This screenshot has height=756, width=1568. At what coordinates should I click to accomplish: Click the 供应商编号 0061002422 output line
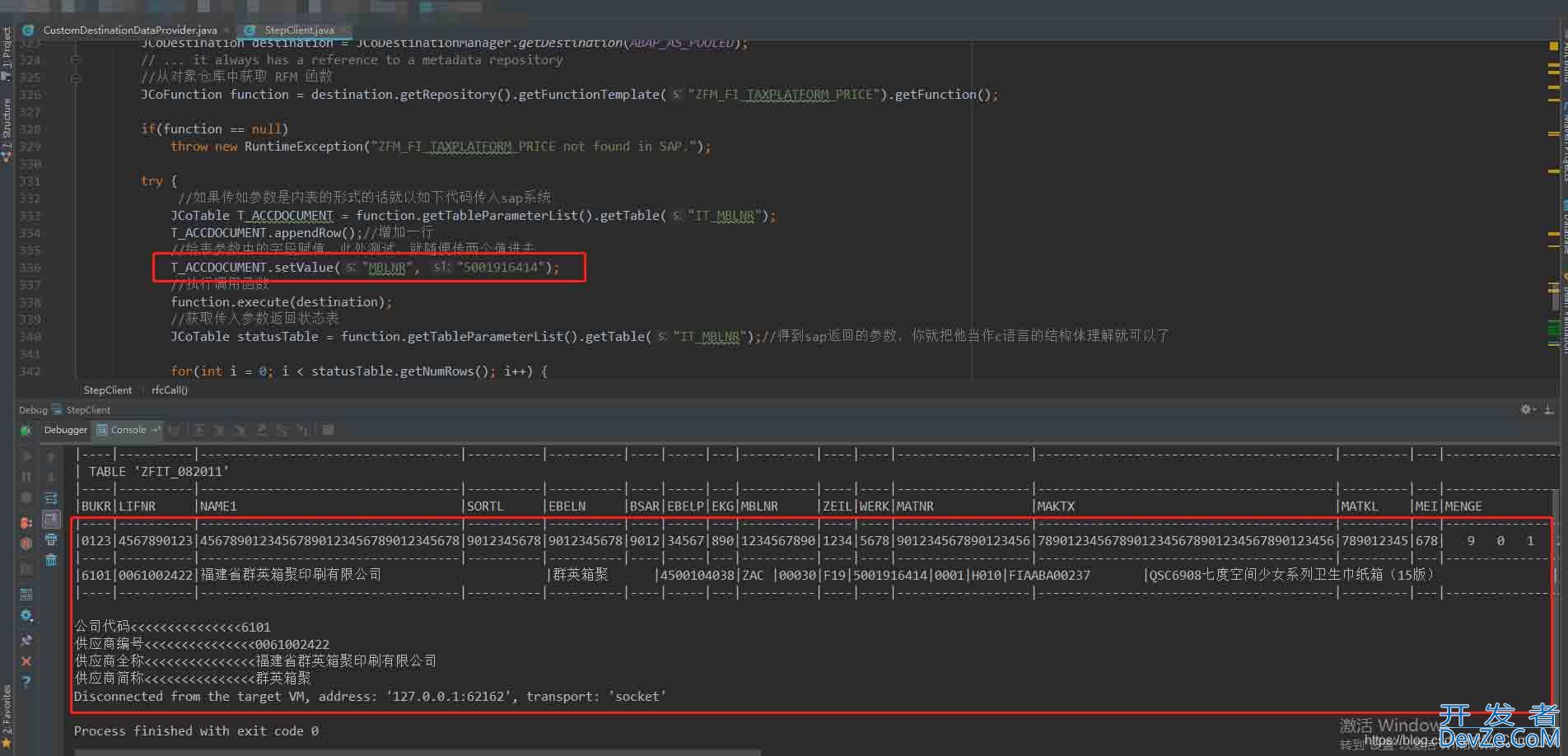[202, 645]
